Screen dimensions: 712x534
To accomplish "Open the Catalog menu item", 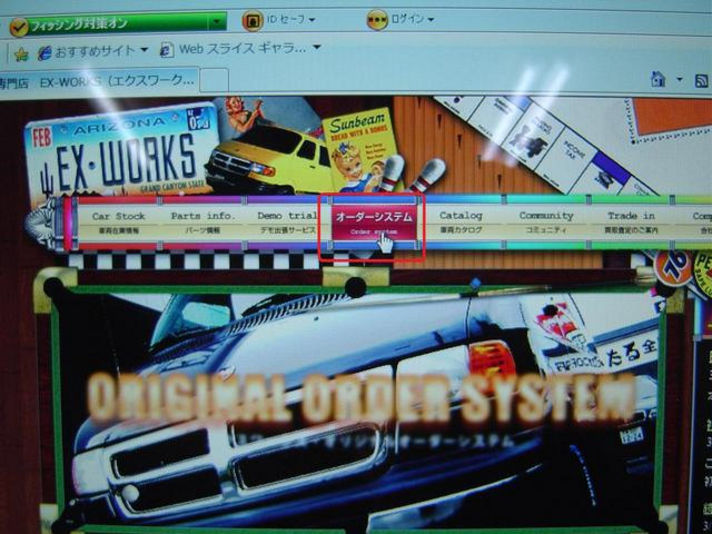I will (x=461, y=222).
